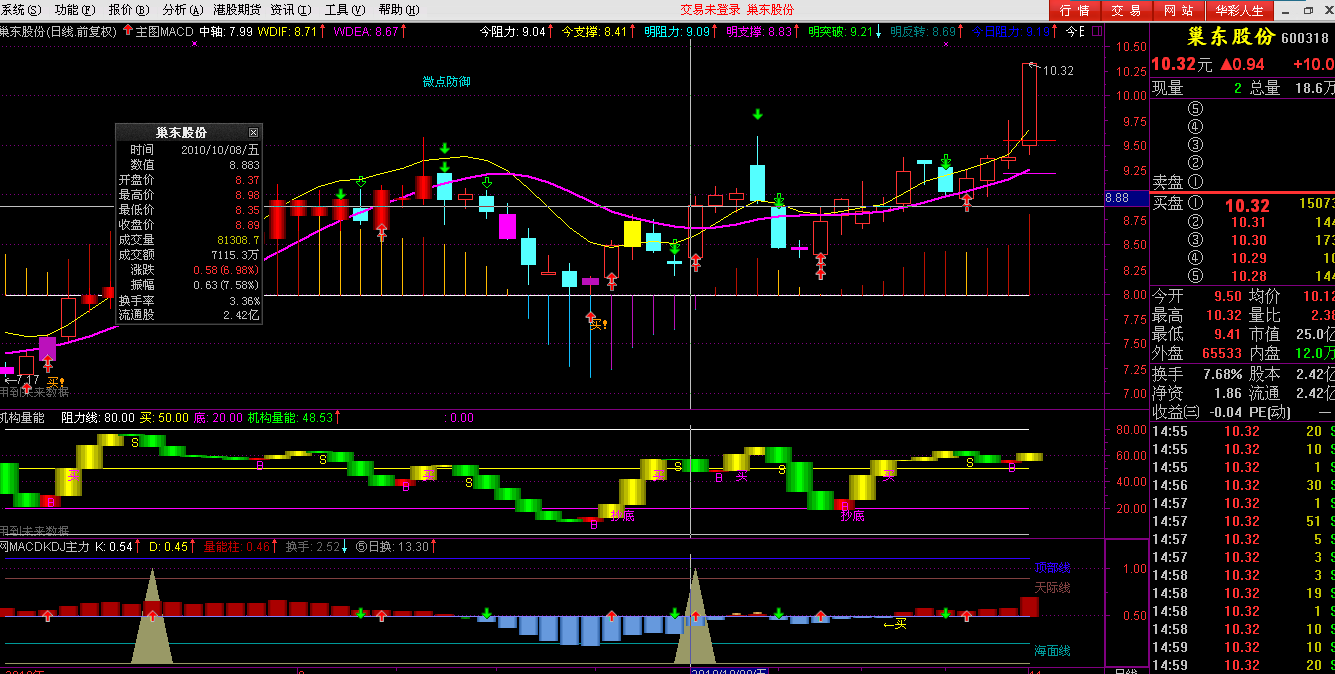
Task: Expand the 分析(A) menu
Action: [x=180, y=10]
